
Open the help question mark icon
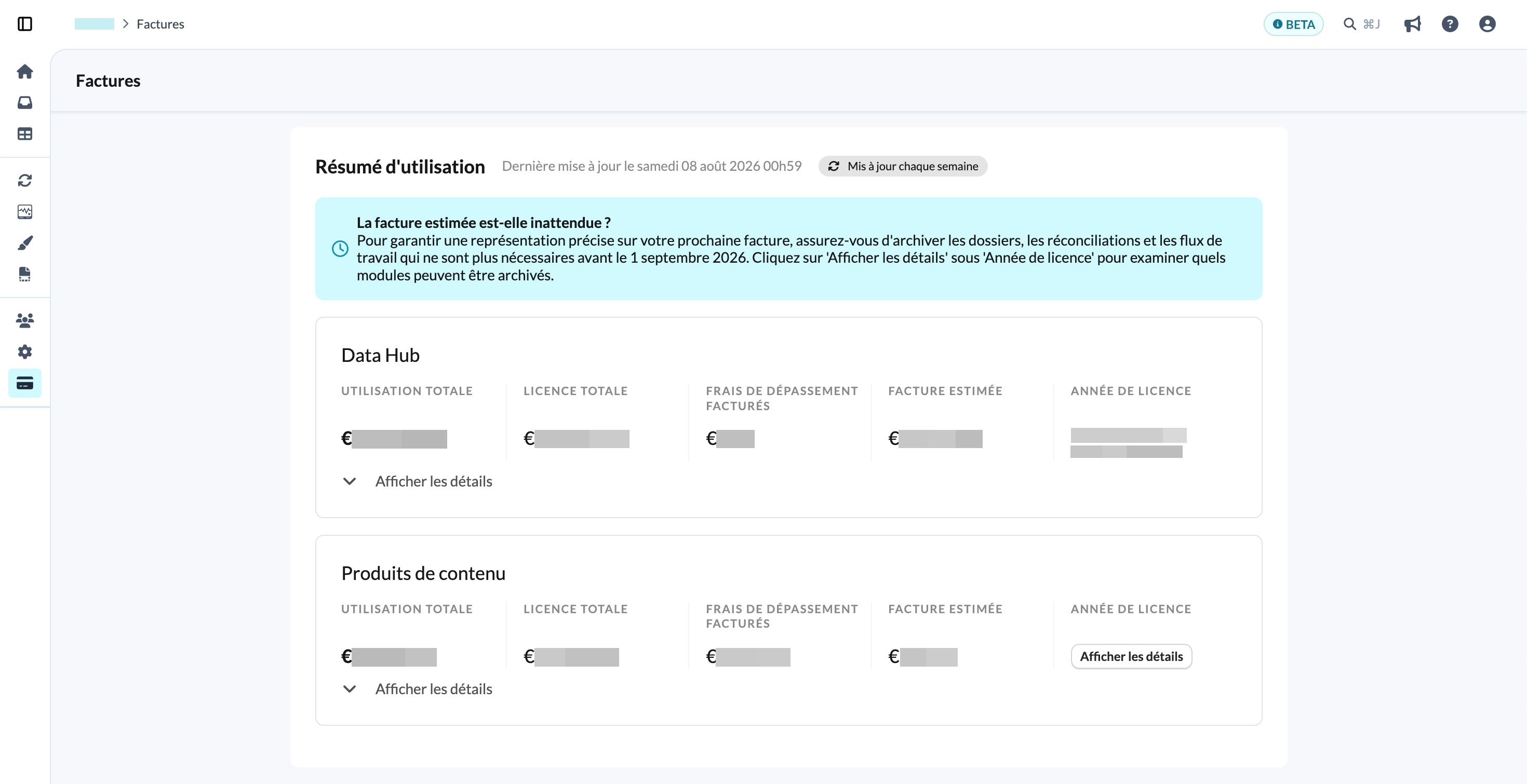point(1450,24)
